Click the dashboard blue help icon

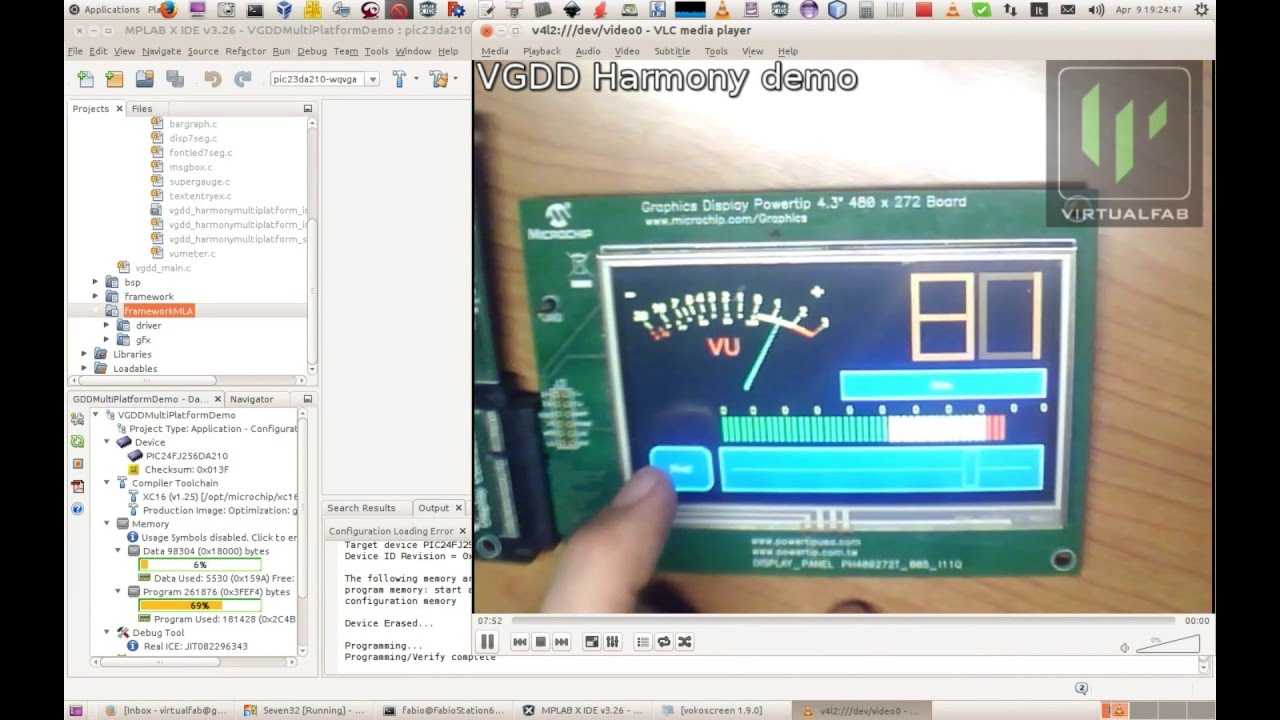point(78,509)
